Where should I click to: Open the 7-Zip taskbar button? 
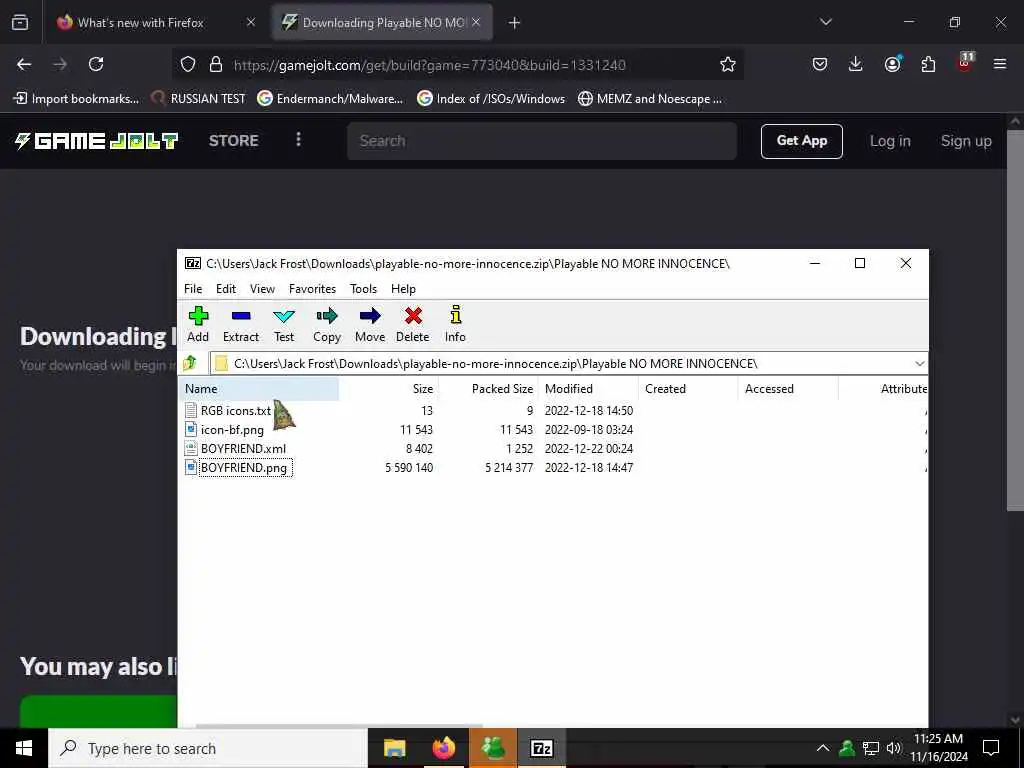541,748
